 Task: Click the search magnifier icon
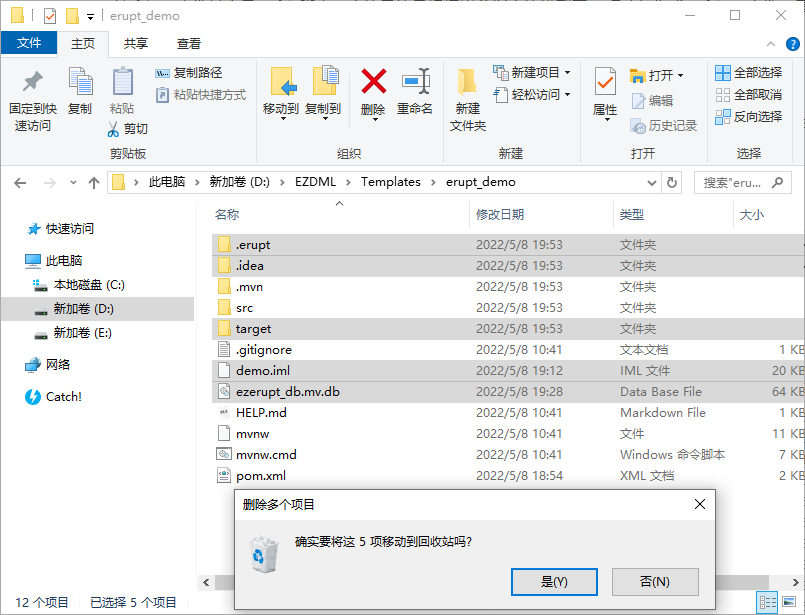tap(777, 182)
